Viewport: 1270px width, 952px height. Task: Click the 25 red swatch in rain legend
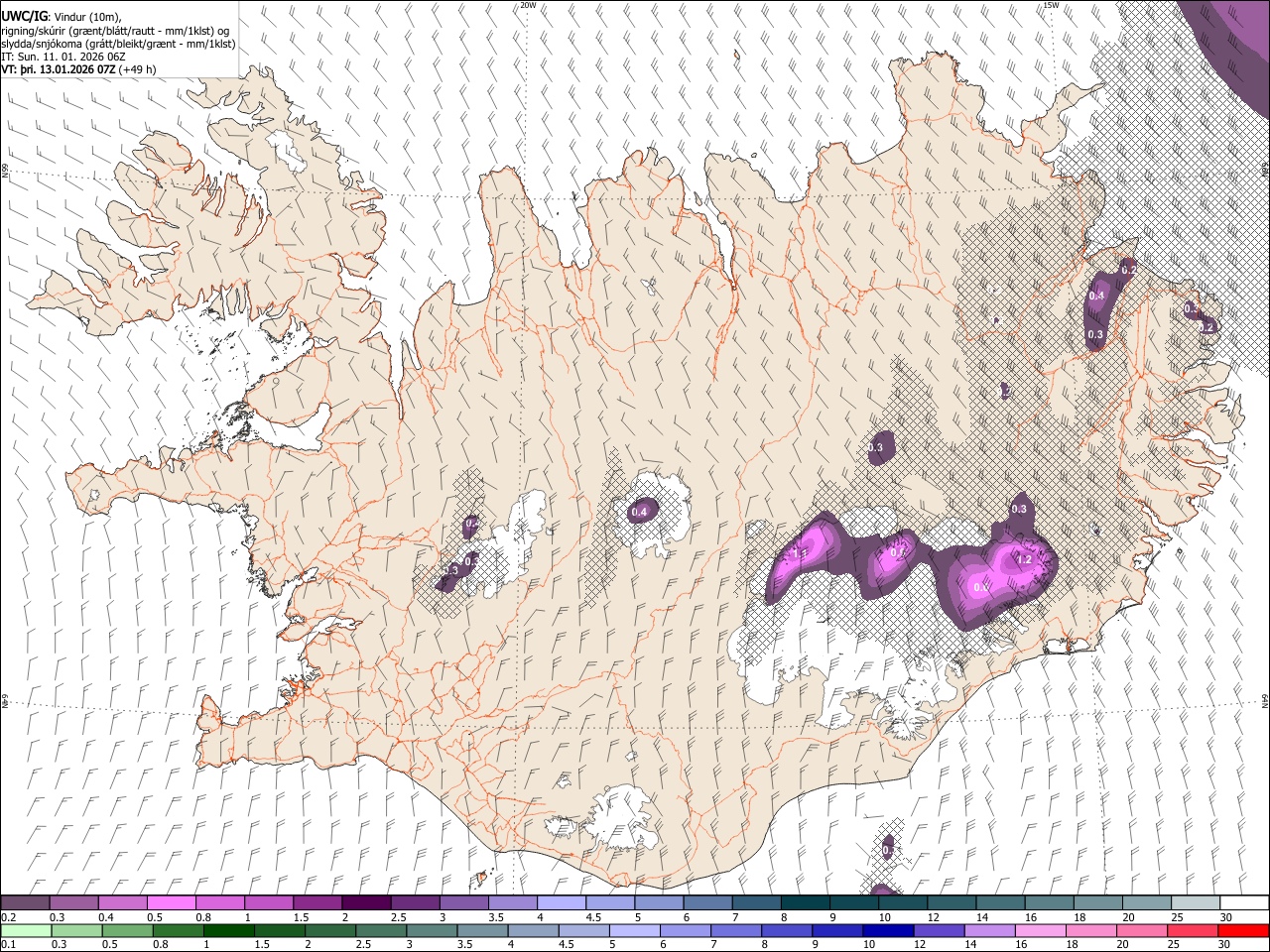pos(1193,930)
